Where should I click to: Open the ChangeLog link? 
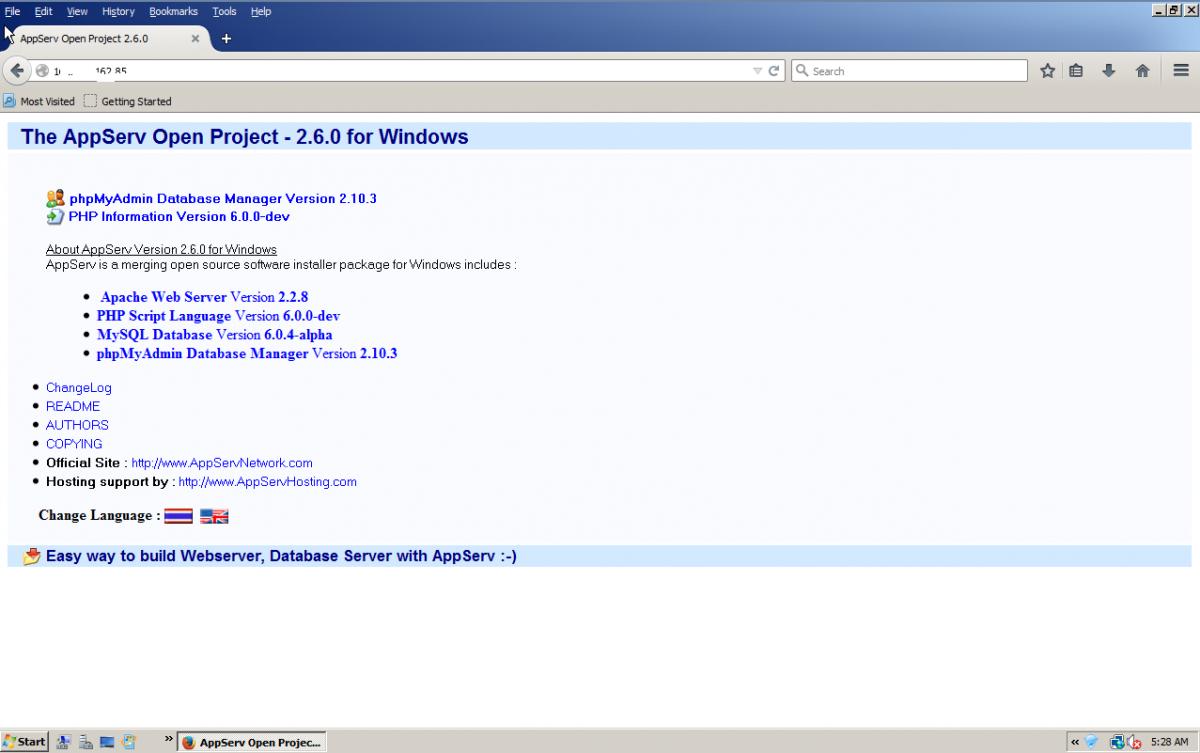pyautogui.click(x=79, y=388)
